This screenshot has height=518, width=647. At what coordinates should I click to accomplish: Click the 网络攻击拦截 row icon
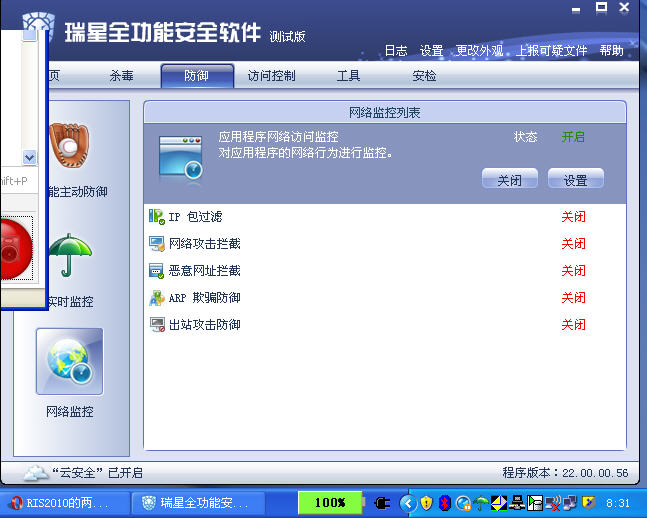click(156, 244)
